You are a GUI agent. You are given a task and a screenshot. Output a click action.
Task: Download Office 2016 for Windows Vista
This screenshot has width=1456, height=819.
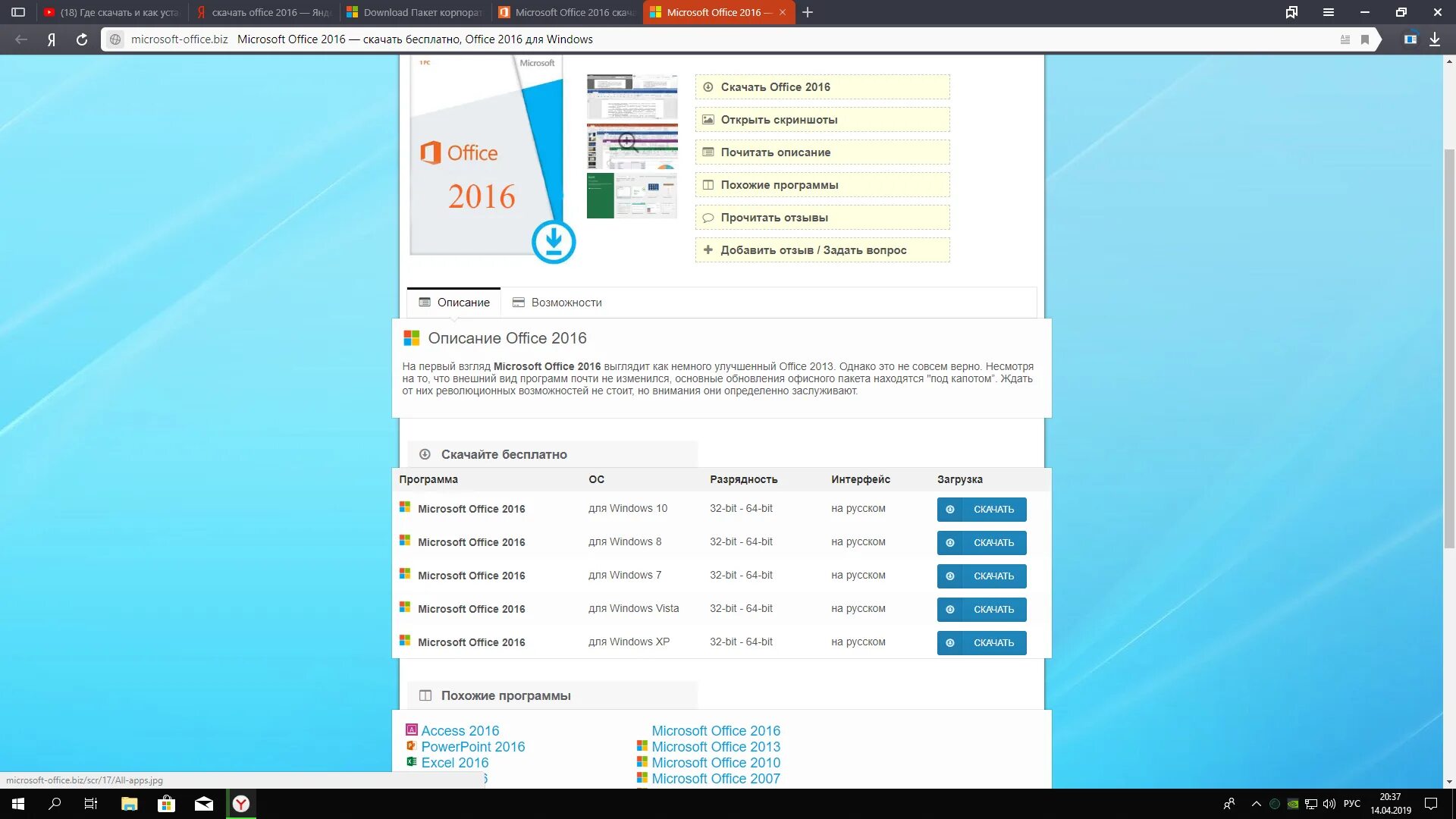click(981, 610)
